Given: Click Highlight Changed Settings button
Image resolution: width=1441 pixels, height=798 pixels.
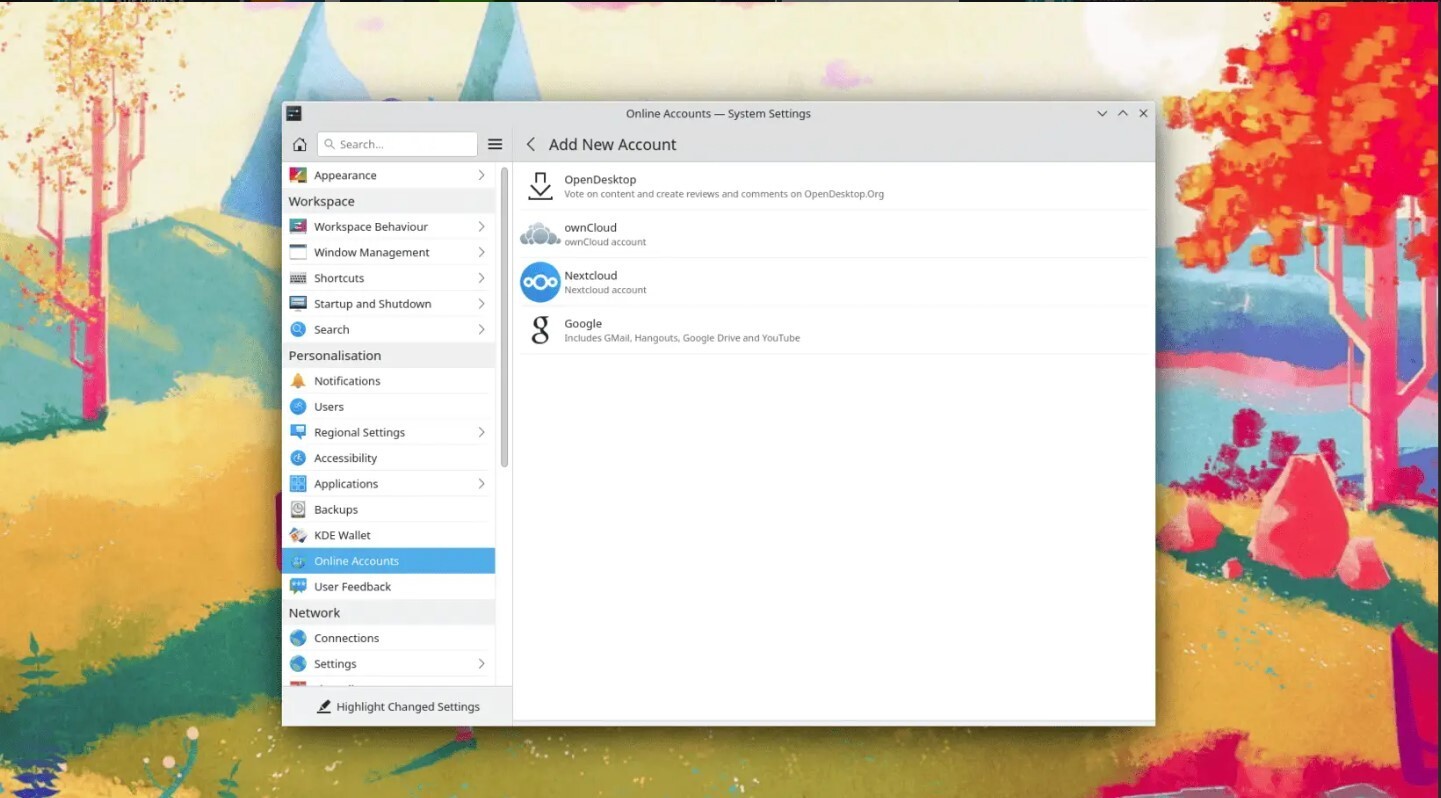Looking at the screenshot, I should tap(398, 706).
